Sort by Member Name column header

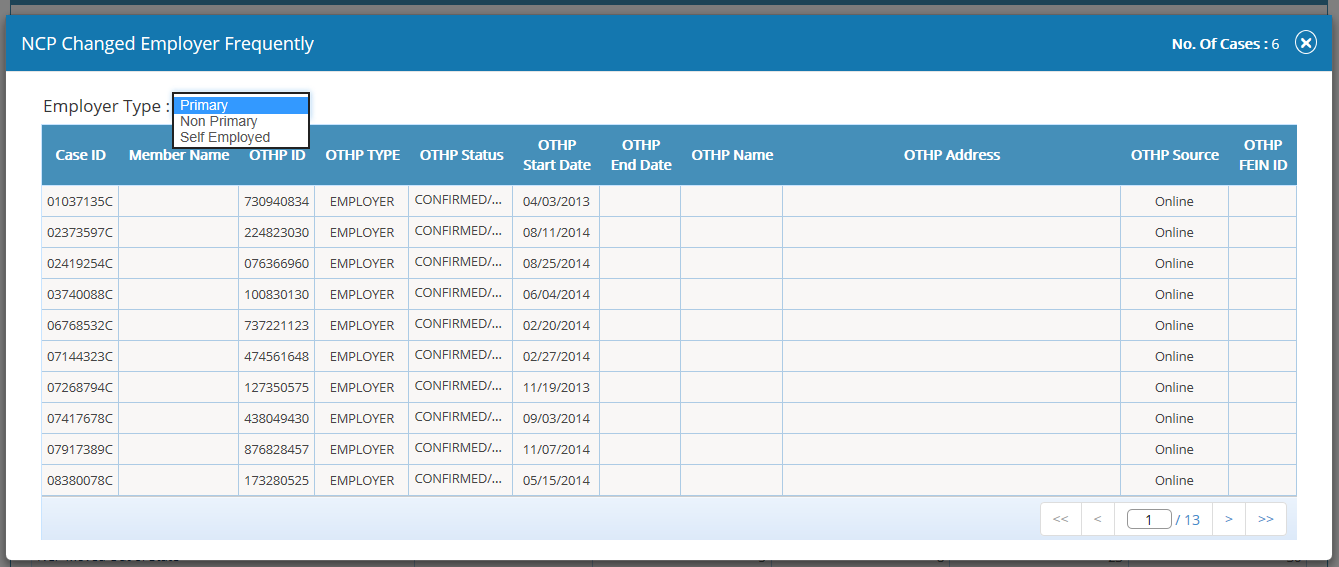point(179,155)
